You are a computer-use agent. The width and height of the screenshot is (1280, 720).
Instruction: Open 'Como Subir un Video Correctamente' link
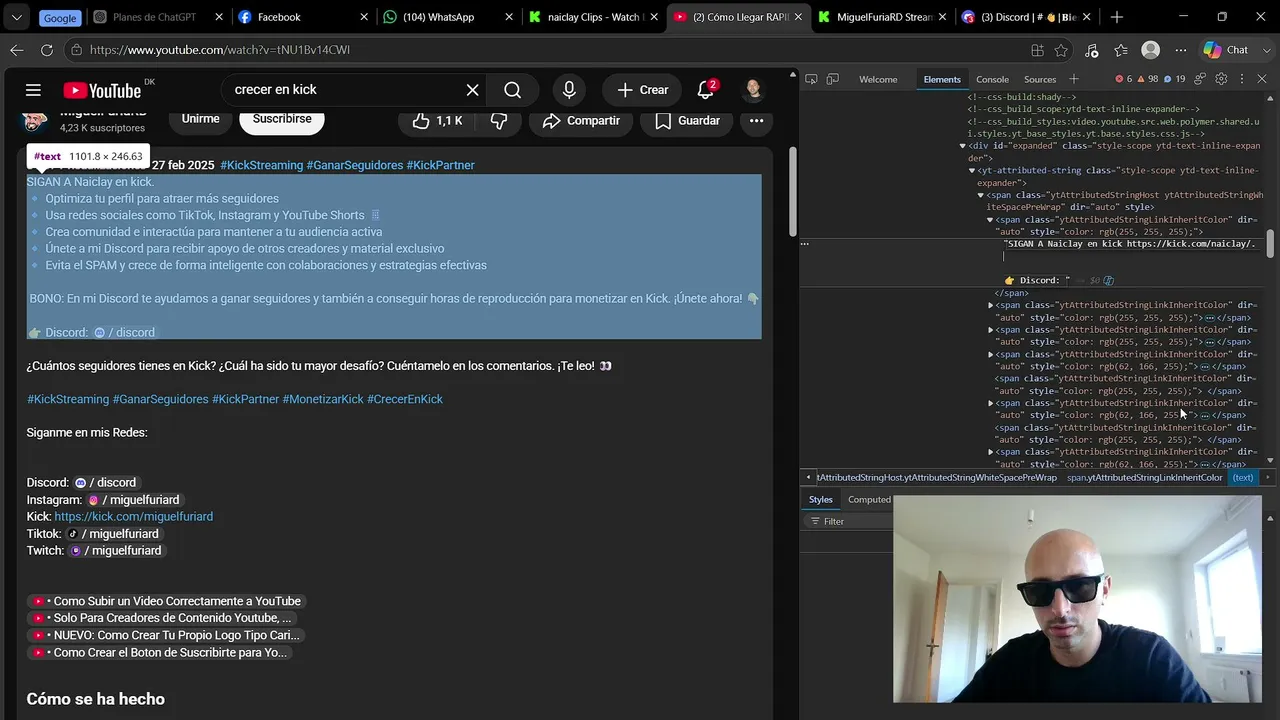click(x=166, y=602)
